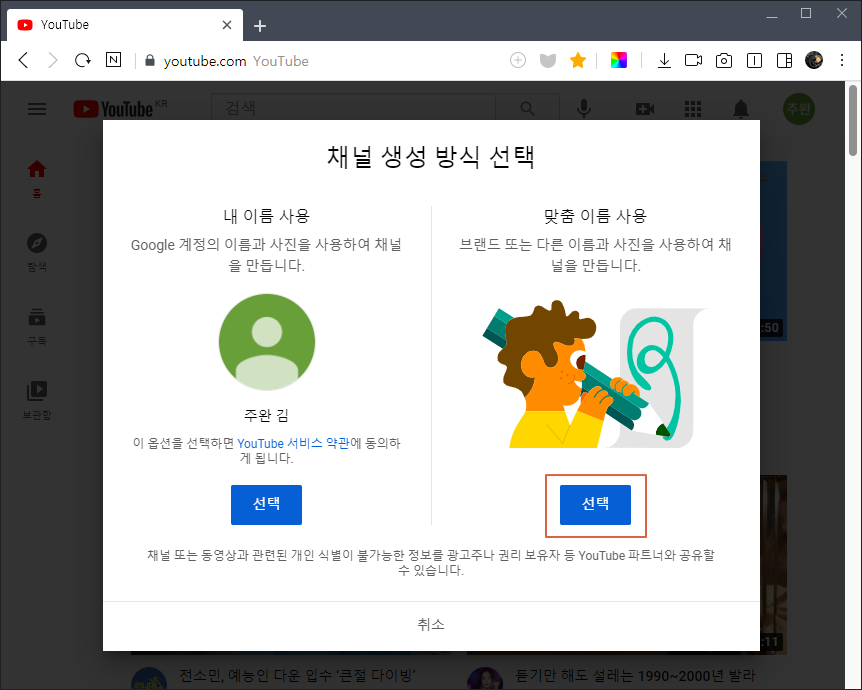Open Library (보관함) in the sidebar
The image size is (862, 690).
point(37,400)
